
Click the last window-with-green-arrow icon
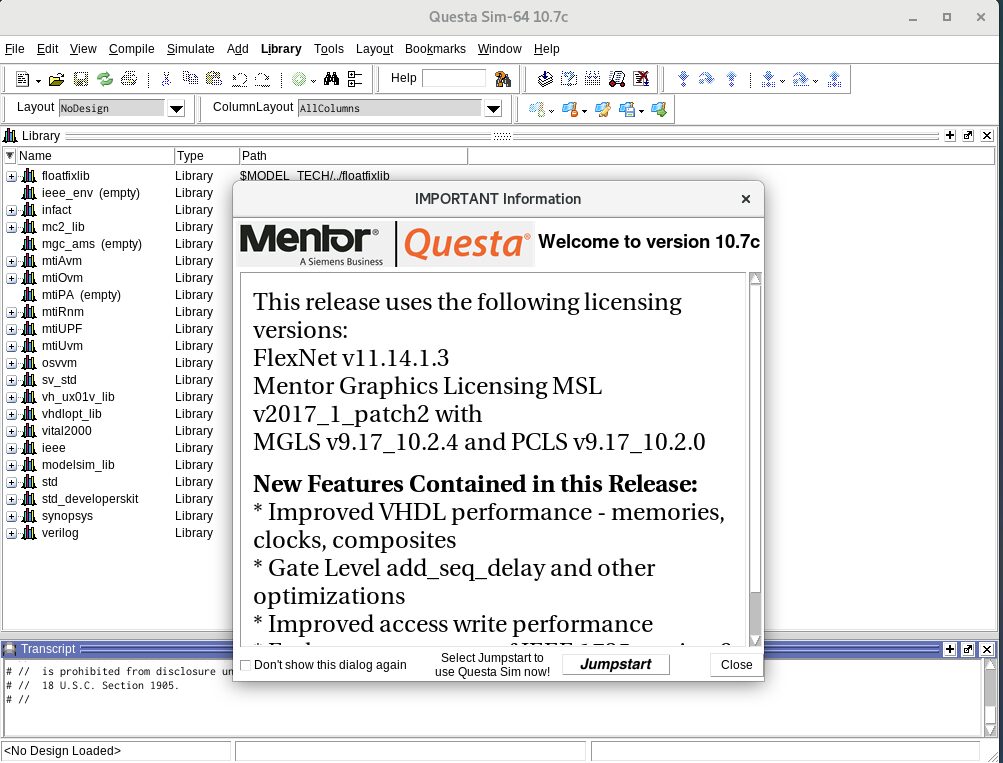(659, 109)
